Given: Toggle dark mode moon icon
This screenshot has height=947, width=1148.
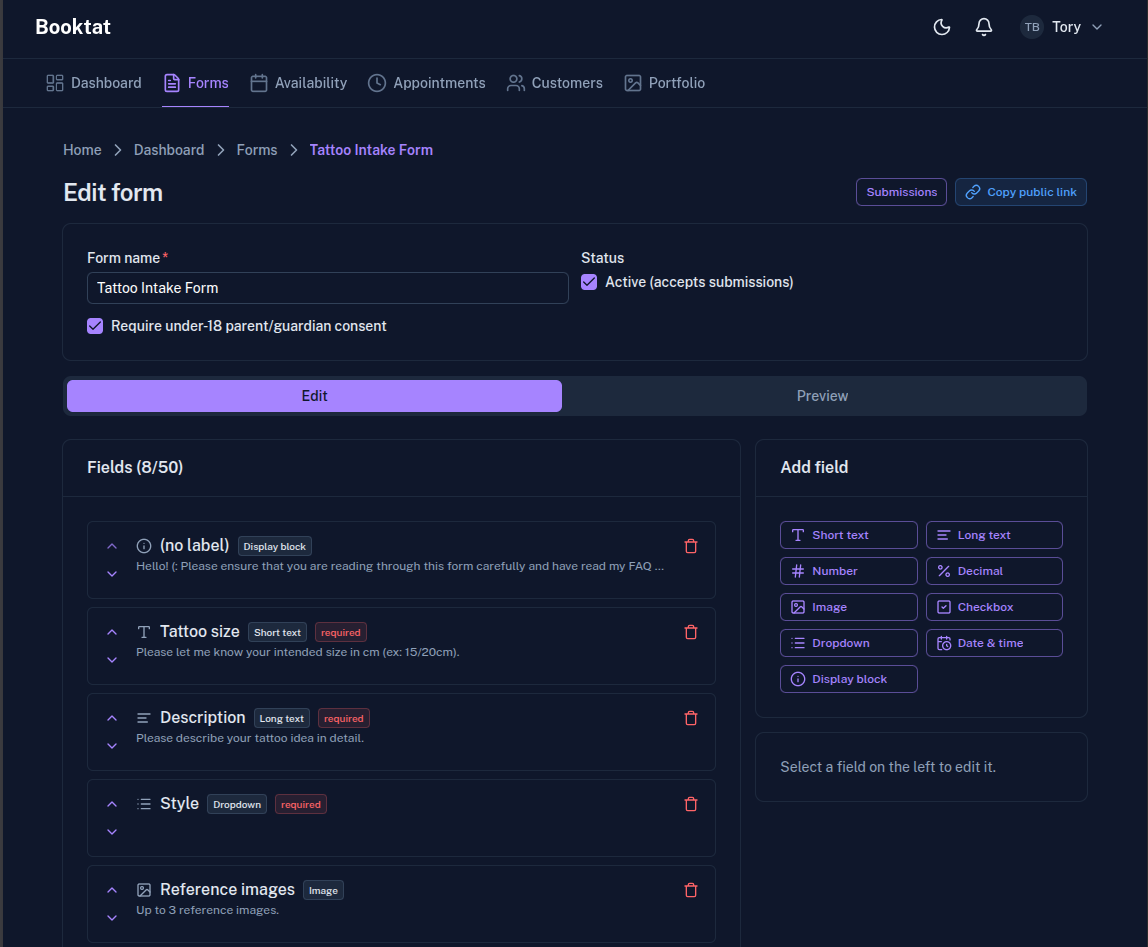Looking at the screenshot, I should coord(942,27).
